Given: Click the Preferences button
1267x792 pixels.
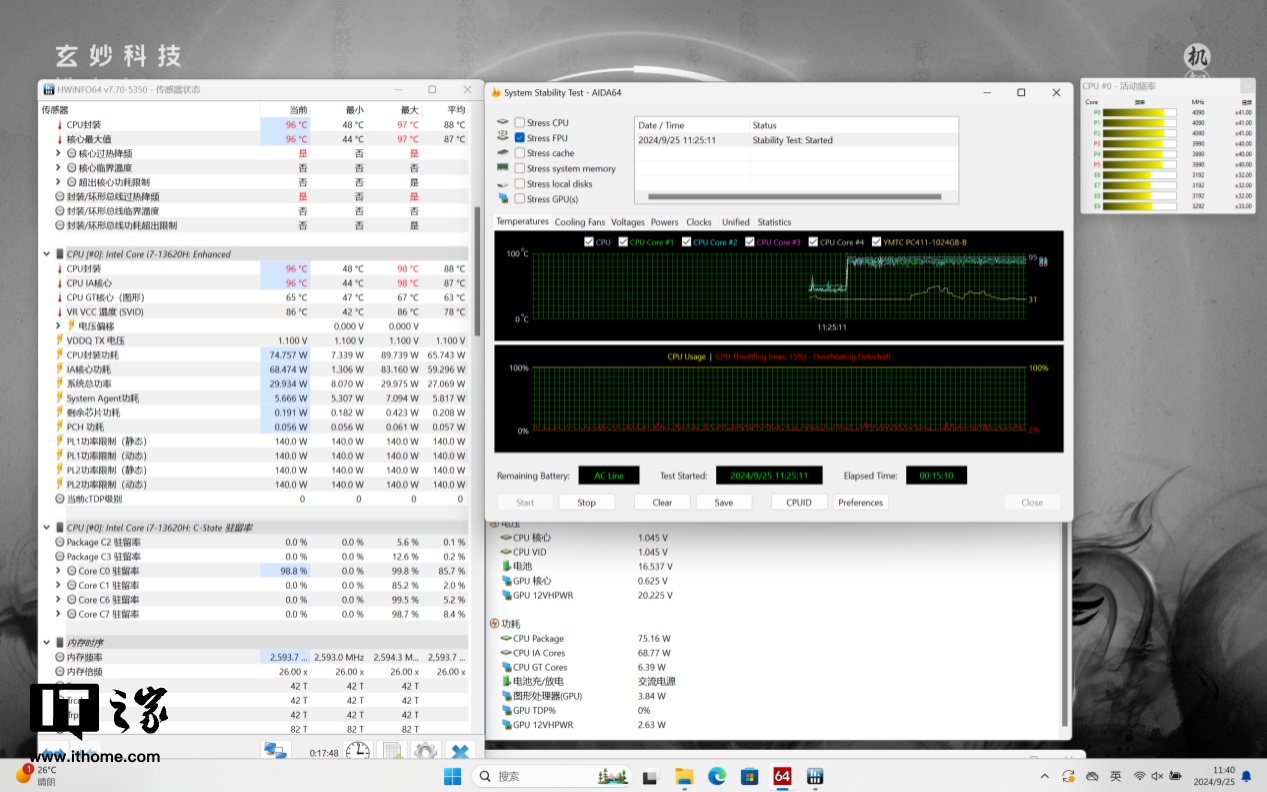Looking at the screenshot, I should tap(860, 502).
